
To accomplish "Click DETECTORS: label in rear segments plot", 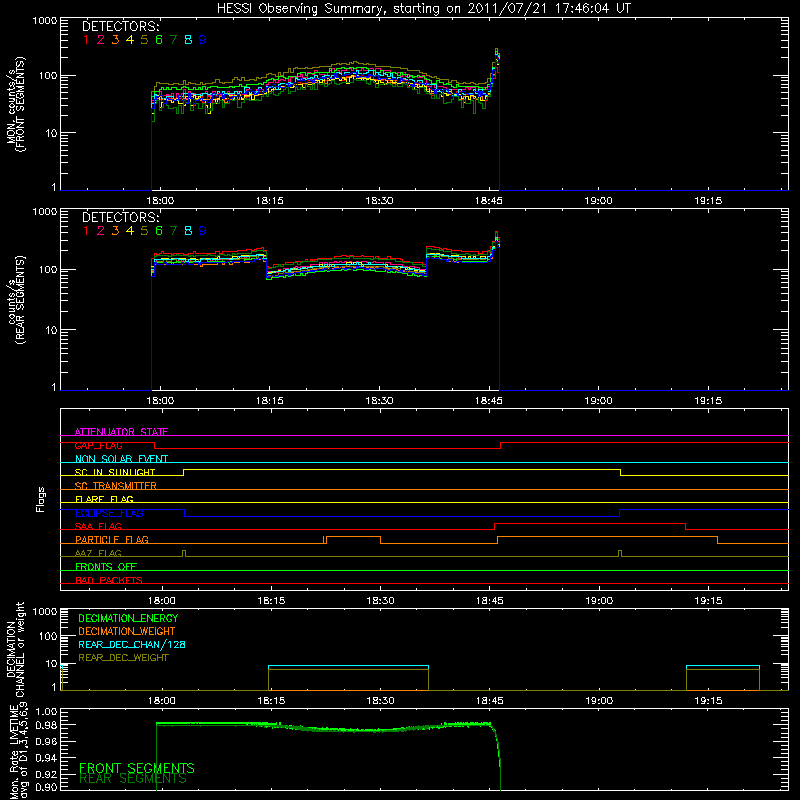I will pyautogui.click(x=121, y=217).
